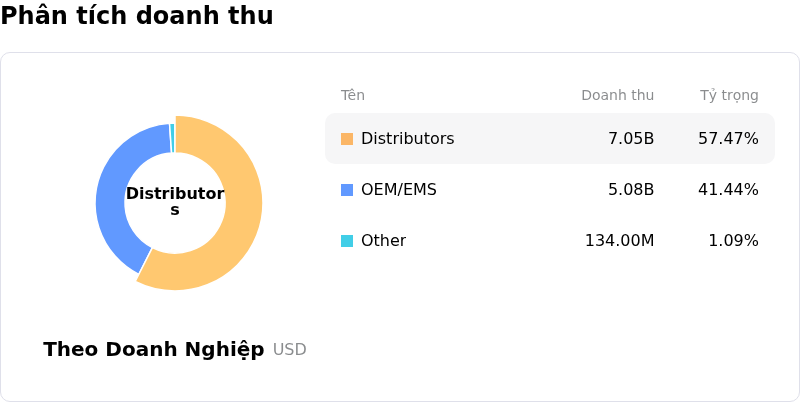Click the 134.00M revenue value

(619, 241)
